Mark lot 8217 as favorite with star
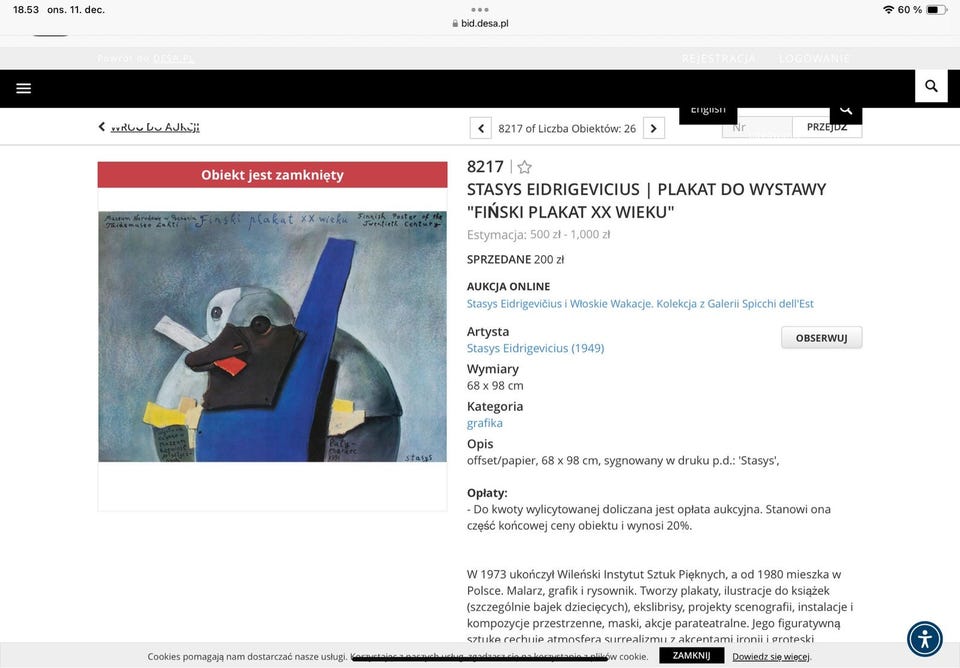Image resolution: width=960 pixels, height=668 pixels. (524, 167)
